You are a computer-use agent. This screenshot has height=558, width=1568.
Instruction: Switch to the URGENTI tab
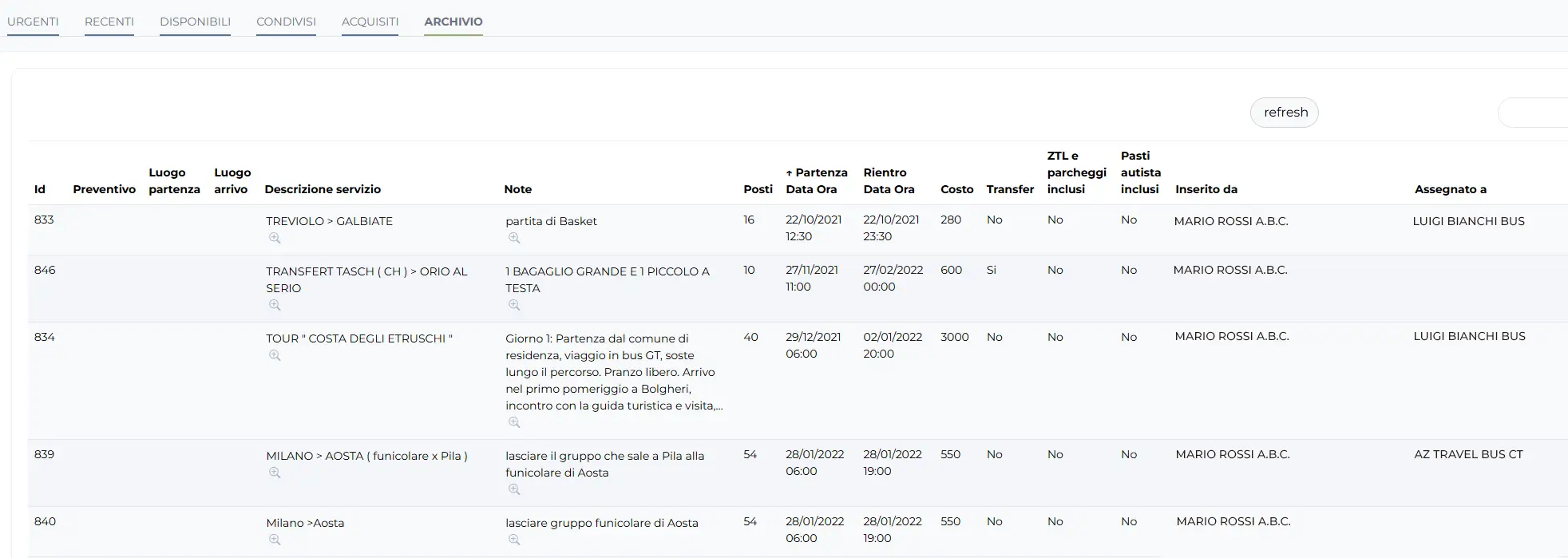[x=33, y=22]
